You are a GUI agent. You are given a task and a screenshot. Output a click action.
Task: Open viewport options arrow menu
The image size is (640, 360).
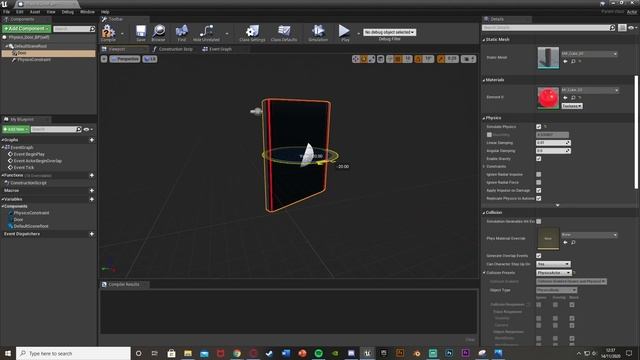104,59
